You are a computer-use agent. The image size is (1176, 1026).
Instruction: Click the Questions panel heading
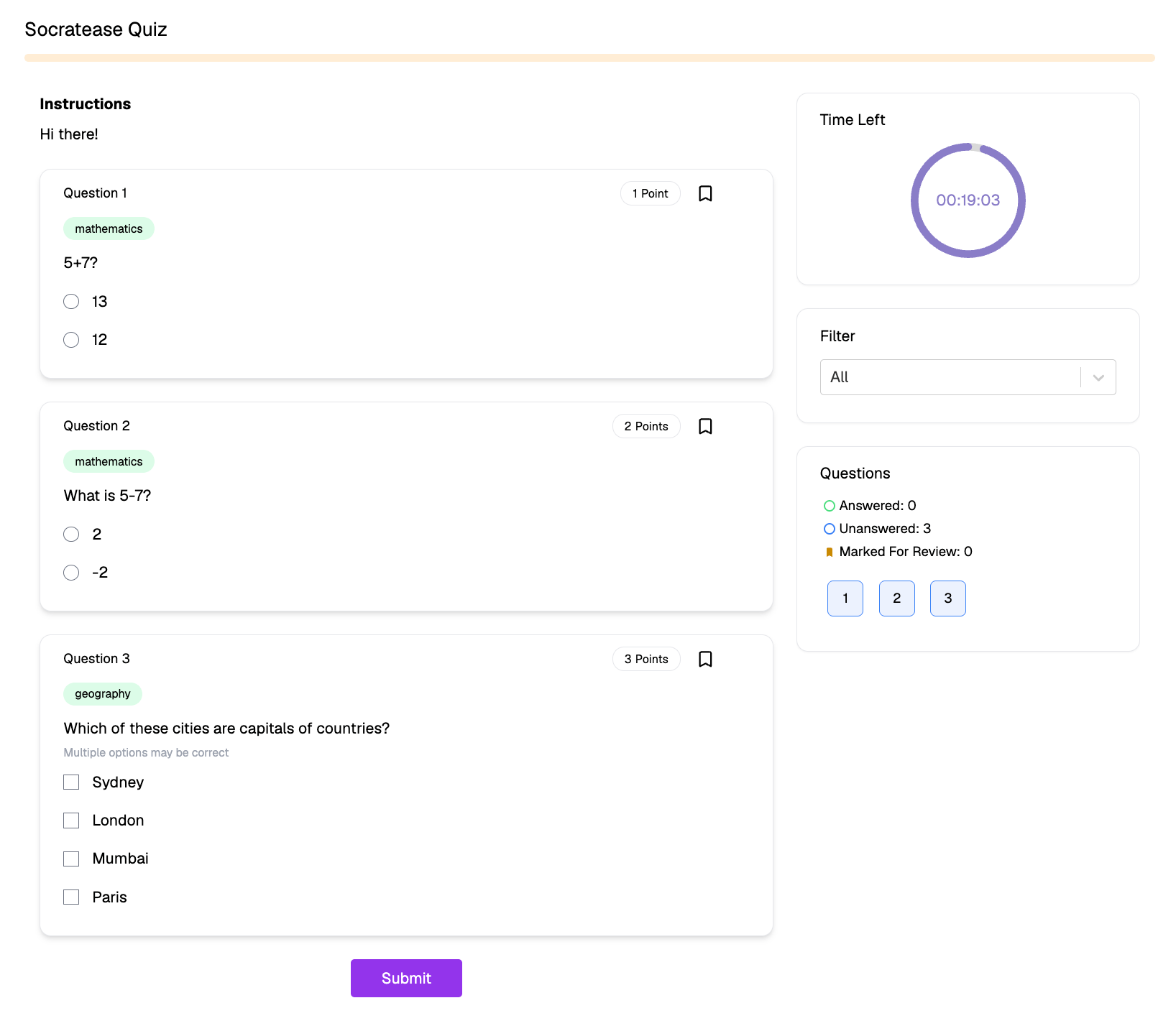pos(855,473)
